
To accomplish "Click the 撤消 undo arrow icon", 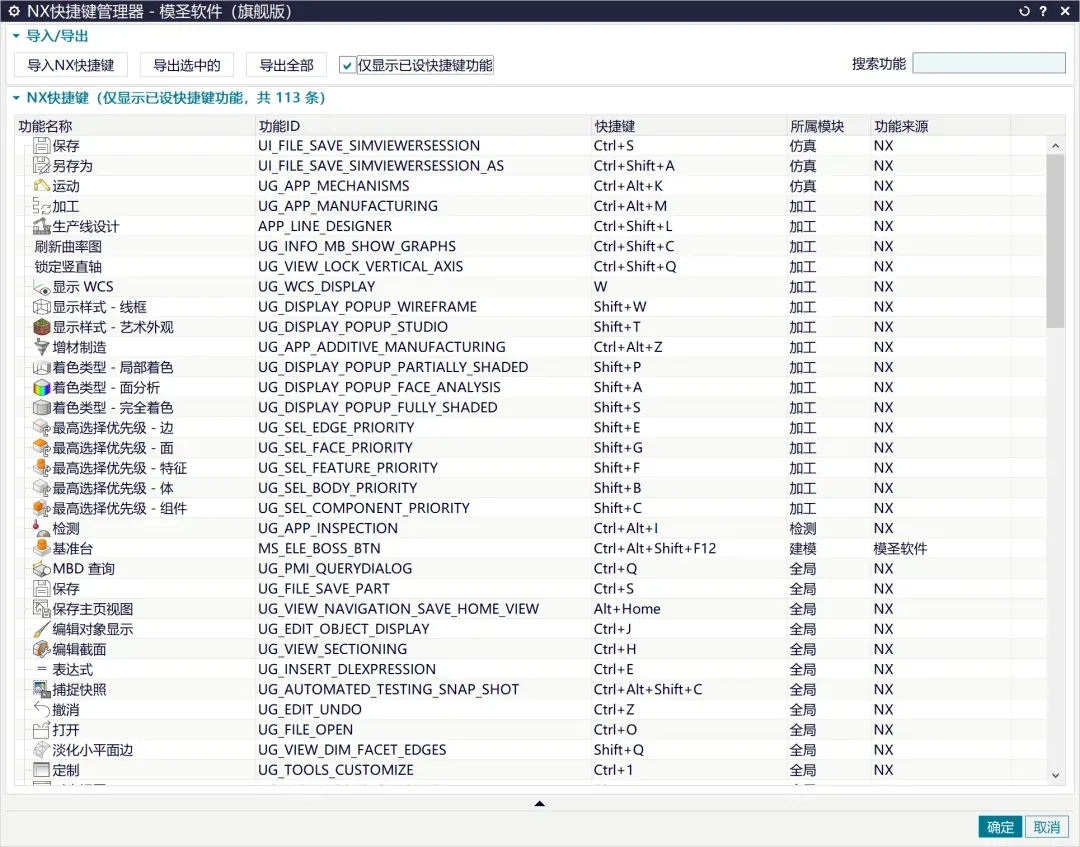I will [41, 710].
